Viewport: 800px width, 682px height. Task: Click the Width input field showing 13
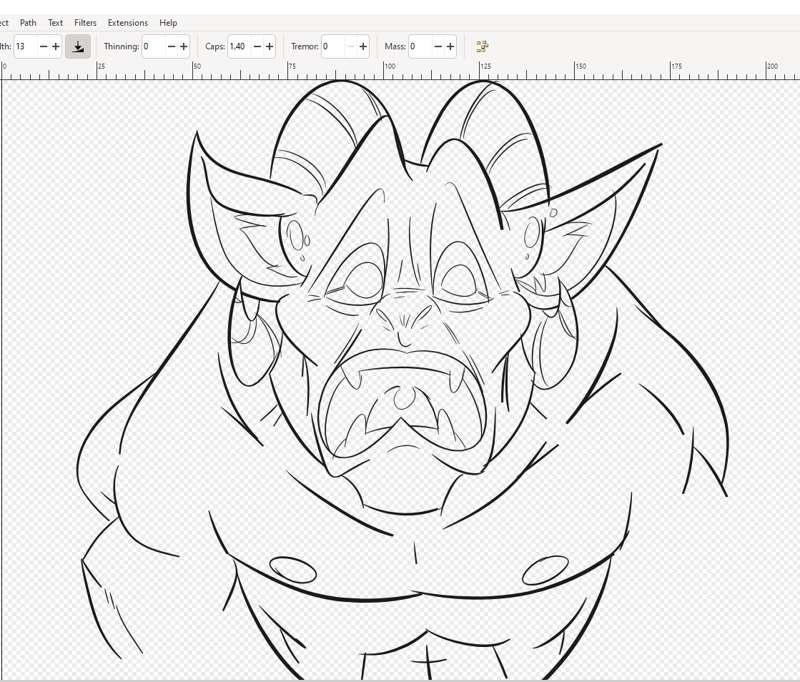[x=26, y=46]
